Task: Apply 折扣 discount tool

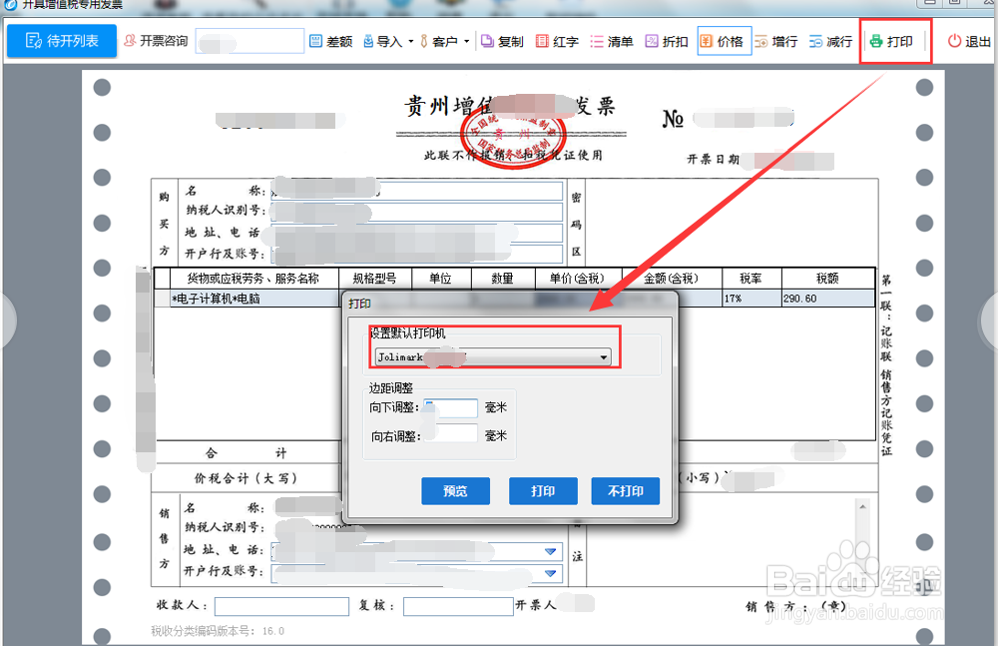Action: click(x=666, y=41)
